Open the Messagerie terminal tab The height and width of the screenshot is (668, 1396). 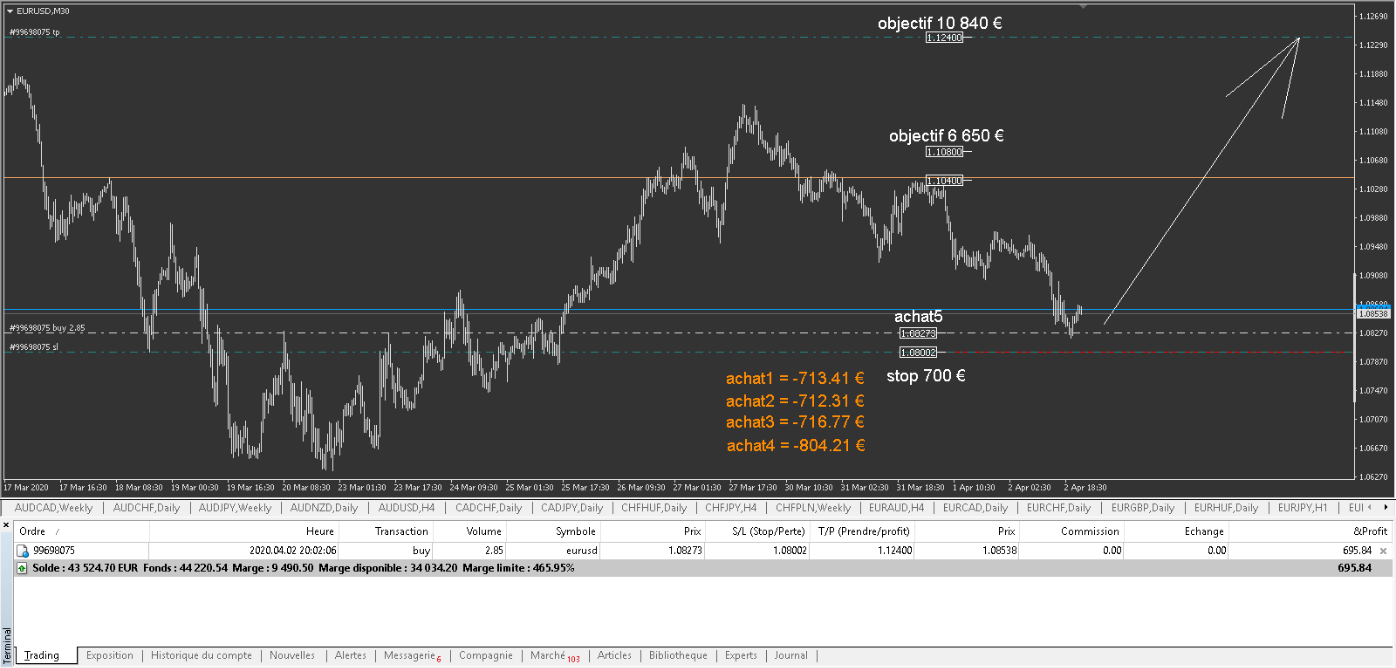point(411,655)
